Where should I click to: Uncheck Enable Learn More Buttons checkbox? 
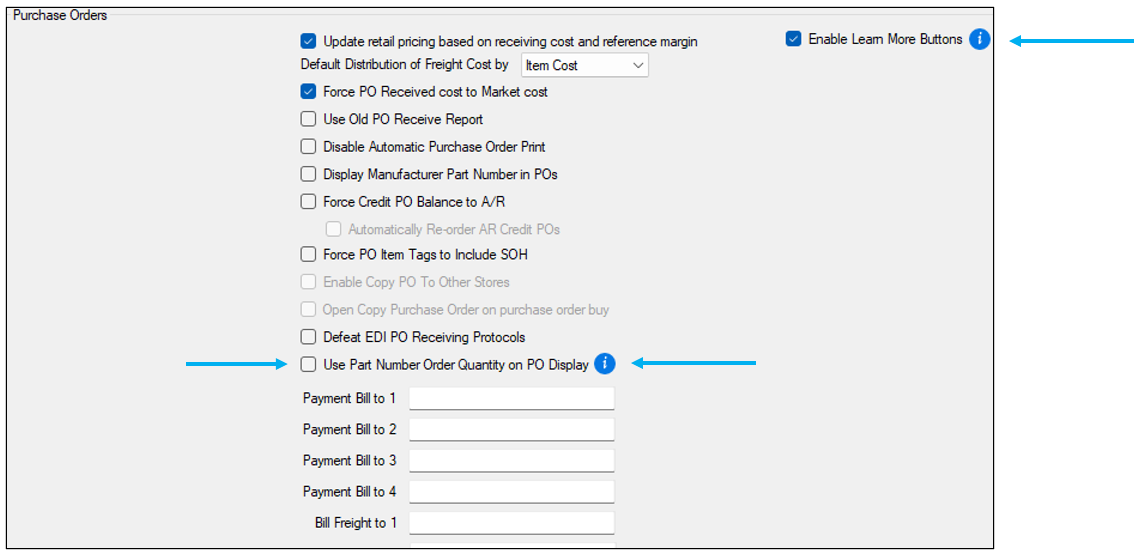793,40
